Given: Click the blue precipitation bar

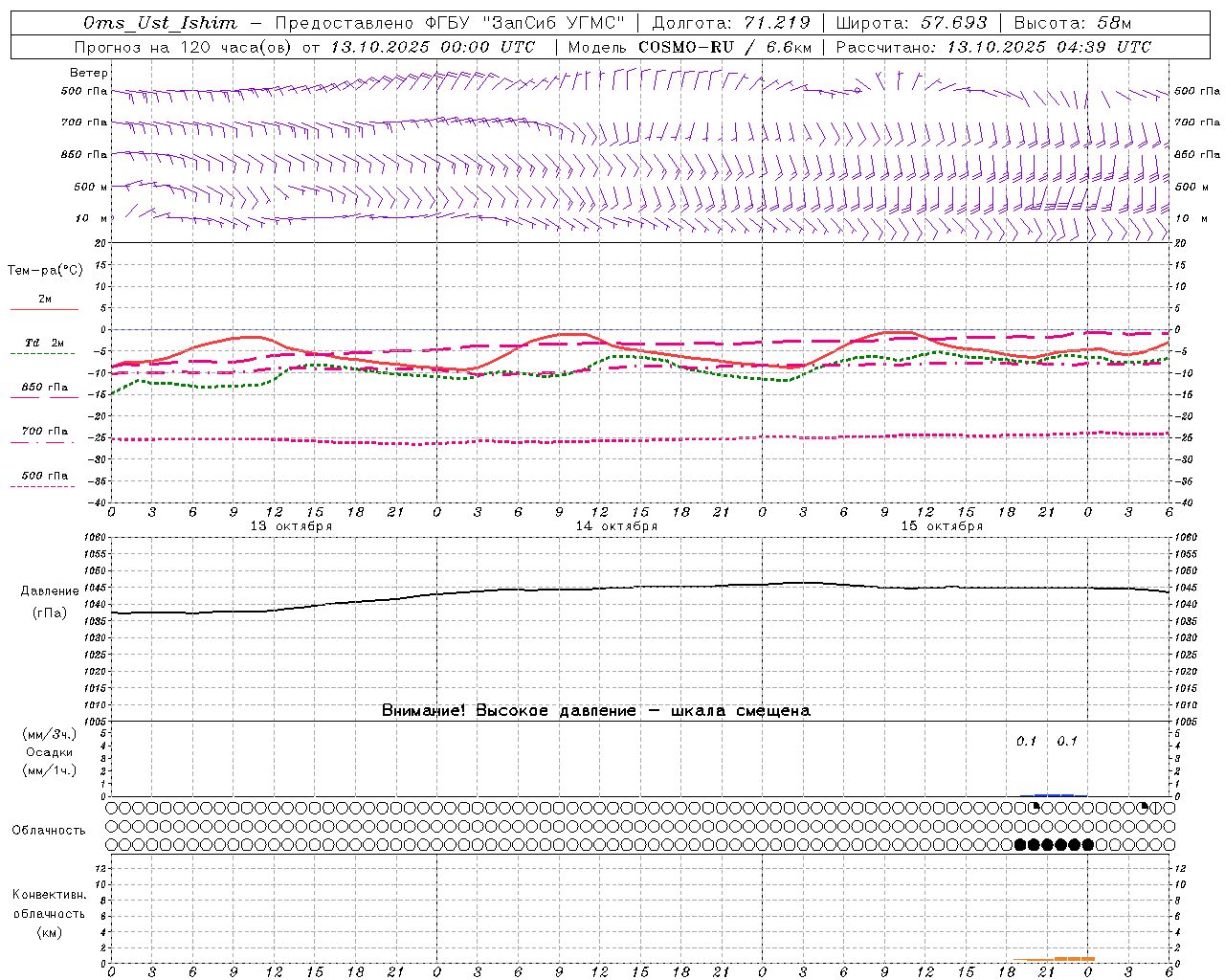Looking at the screenshot, I should pyautogui.click(x=1053, y=795).
